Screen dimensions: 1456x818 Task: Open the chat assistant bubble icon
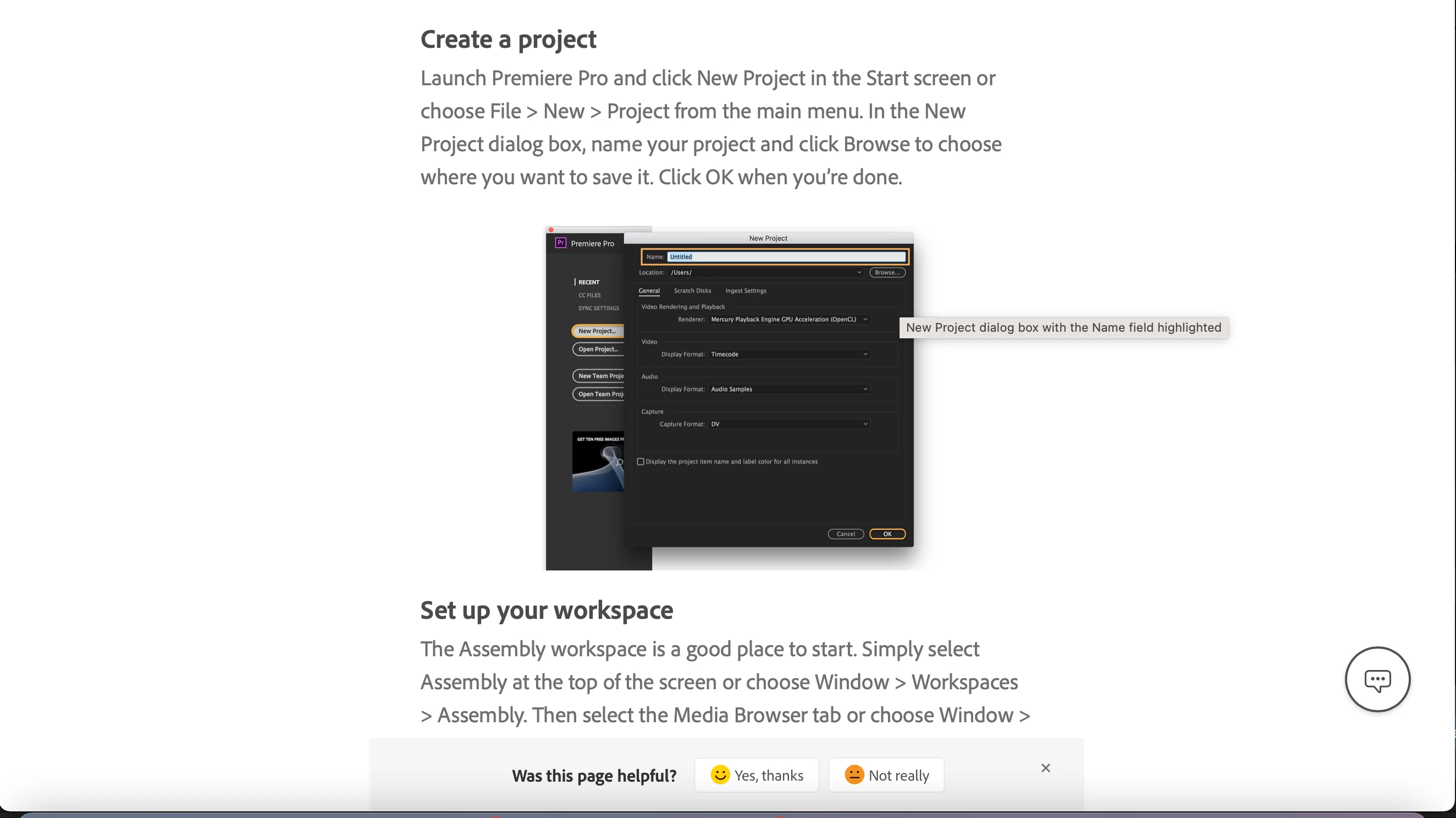point(1377,679)
